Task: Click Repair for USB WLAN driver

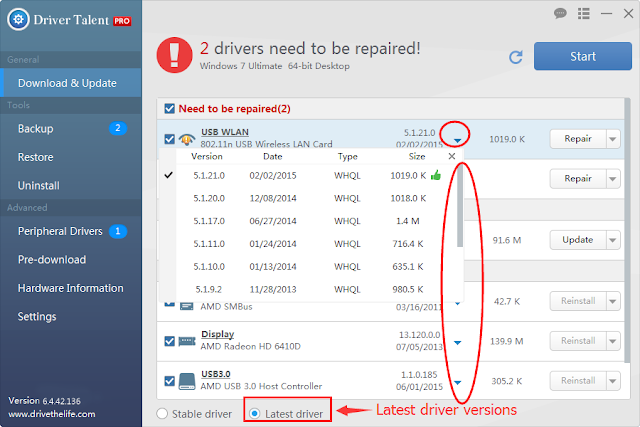Action: tap(578, 139)
